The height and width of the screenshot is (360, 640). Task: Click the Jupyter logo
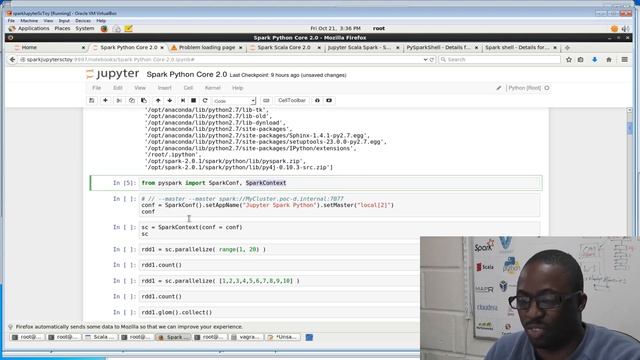113,74
